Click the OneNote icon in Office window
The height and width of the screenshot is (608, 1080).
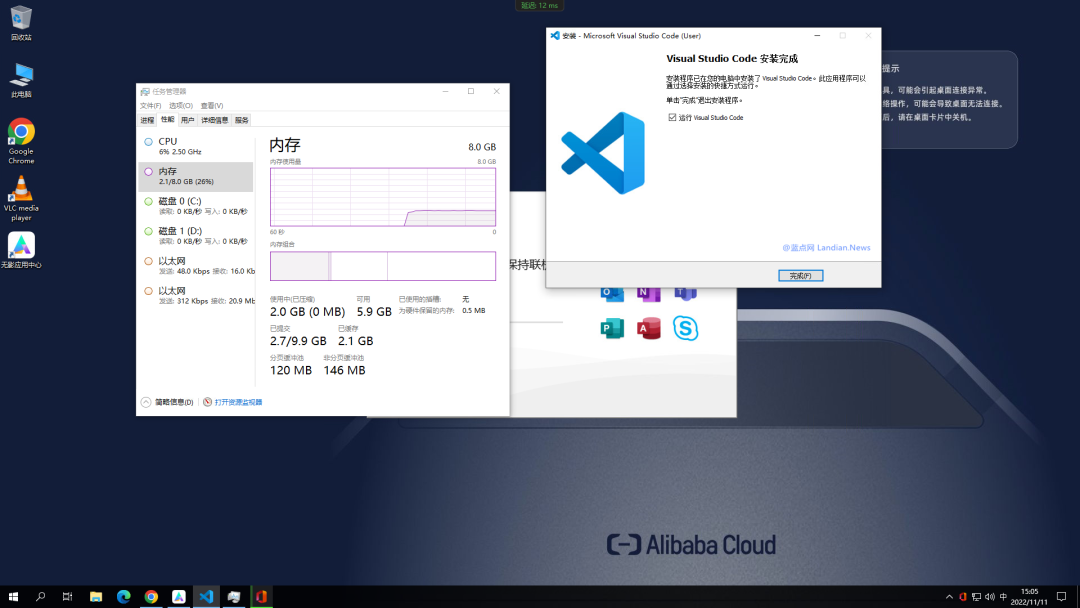(x=648, y=293)
